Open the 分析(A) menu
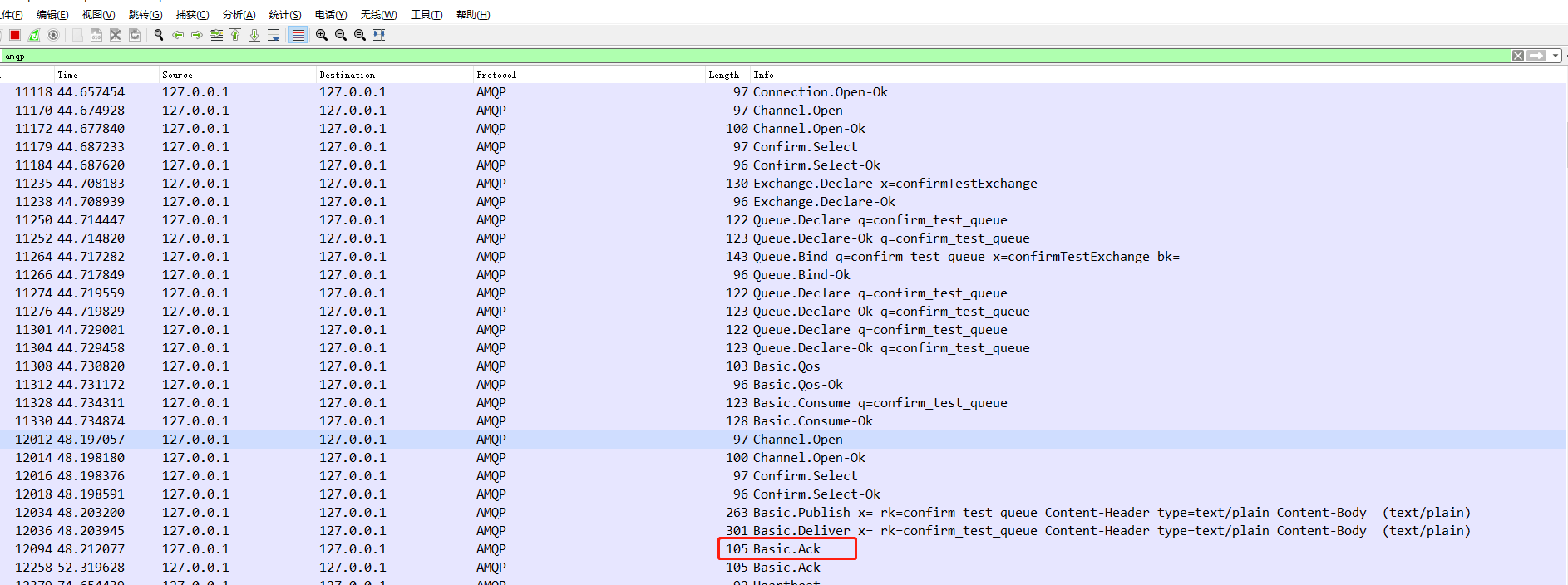 (x=239, y=15)
